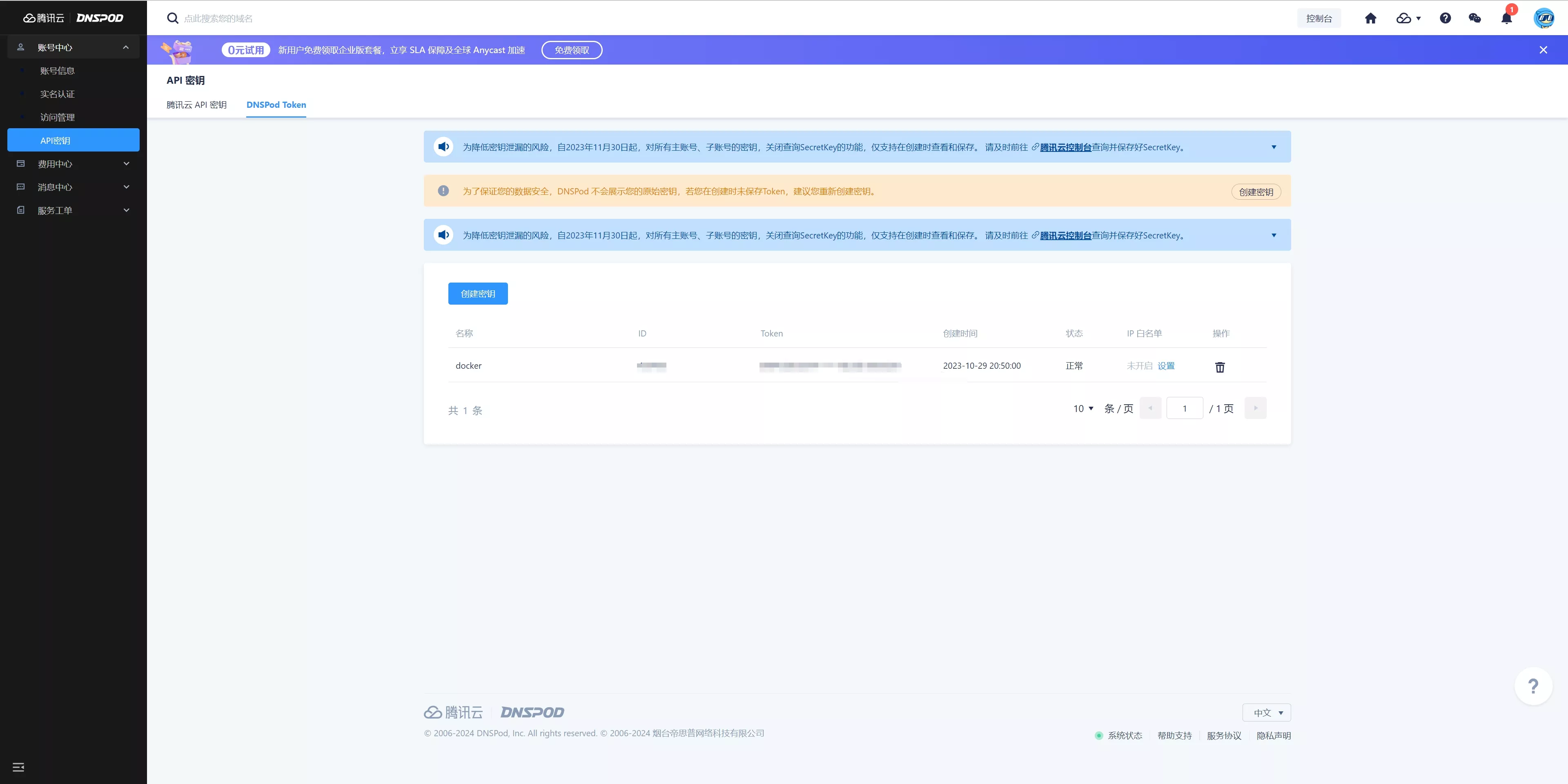Delete the docker token via trash icon
Screen dimensions: 1568x784
coord(1219,367)
